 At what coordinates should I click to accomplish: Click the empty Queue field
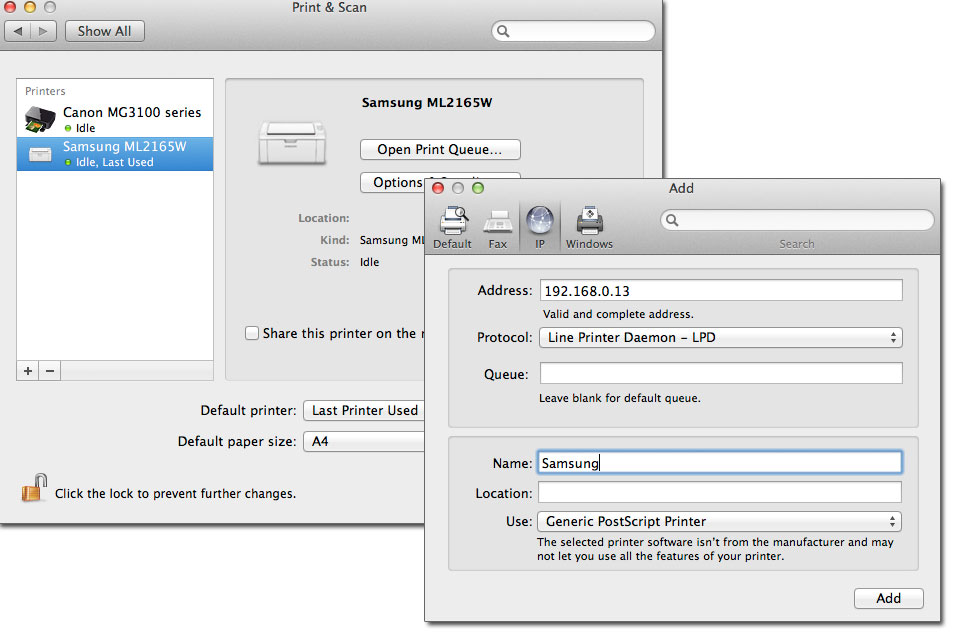[x=721, y=374]
